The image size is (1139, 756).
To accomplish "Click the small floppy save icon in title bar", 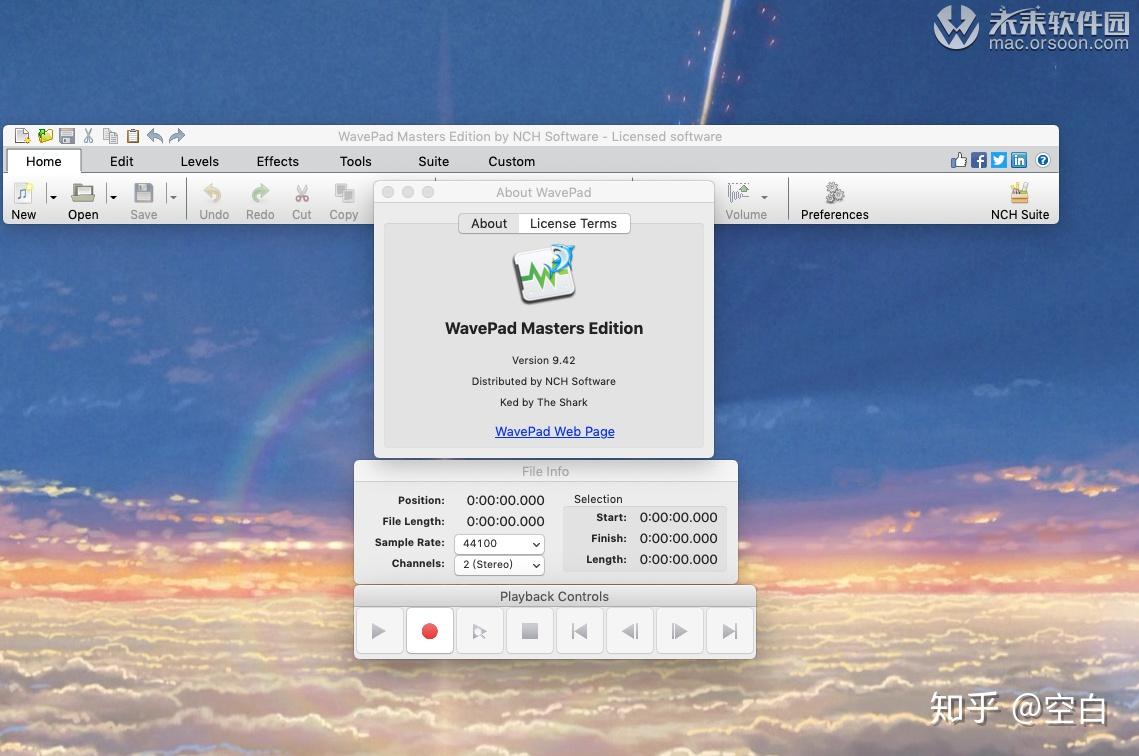I will click(67, 136).
